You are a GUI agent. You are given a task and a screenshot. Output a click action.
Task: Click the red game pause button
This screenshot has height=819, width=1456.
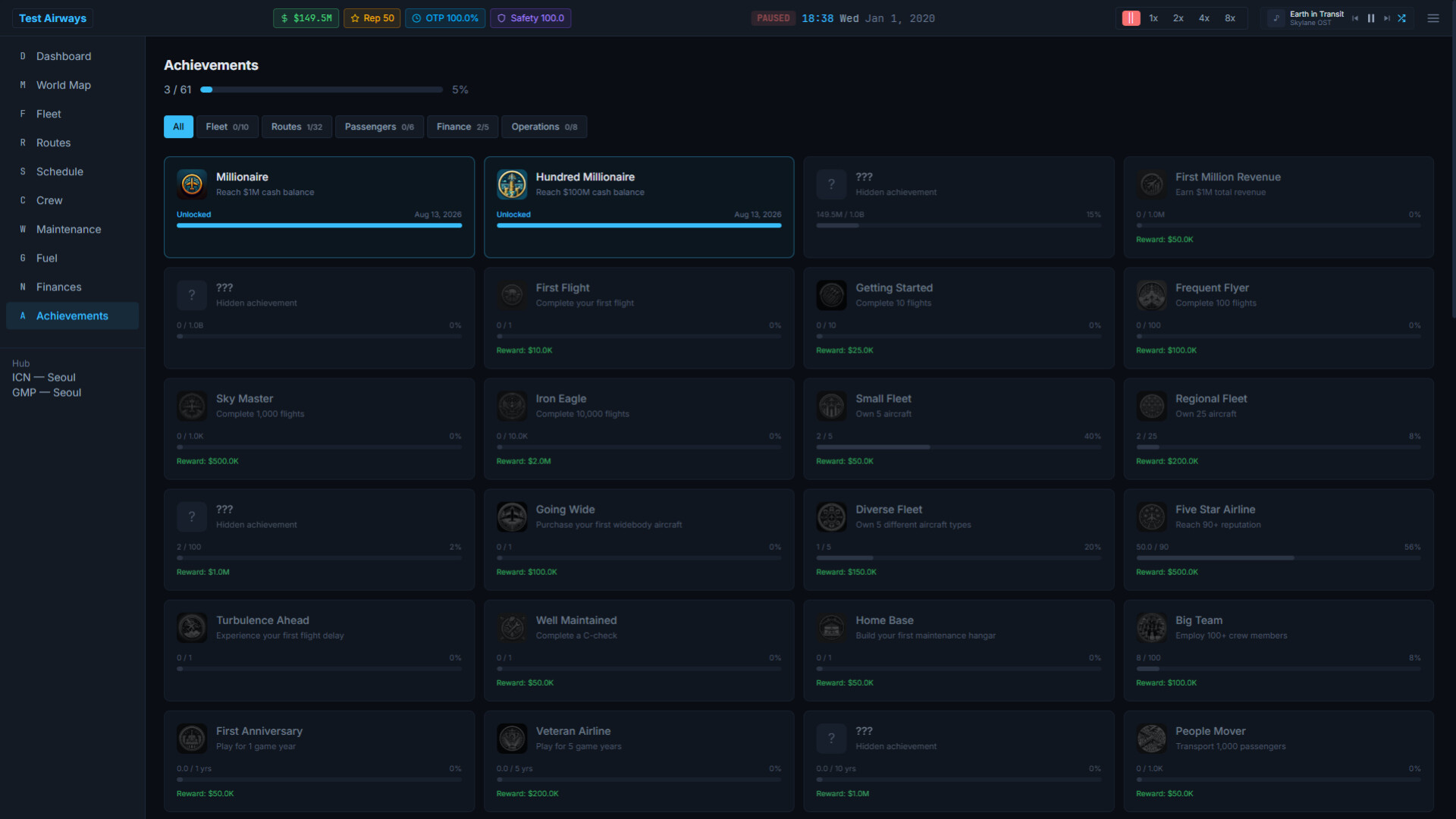click(1131, 18)
